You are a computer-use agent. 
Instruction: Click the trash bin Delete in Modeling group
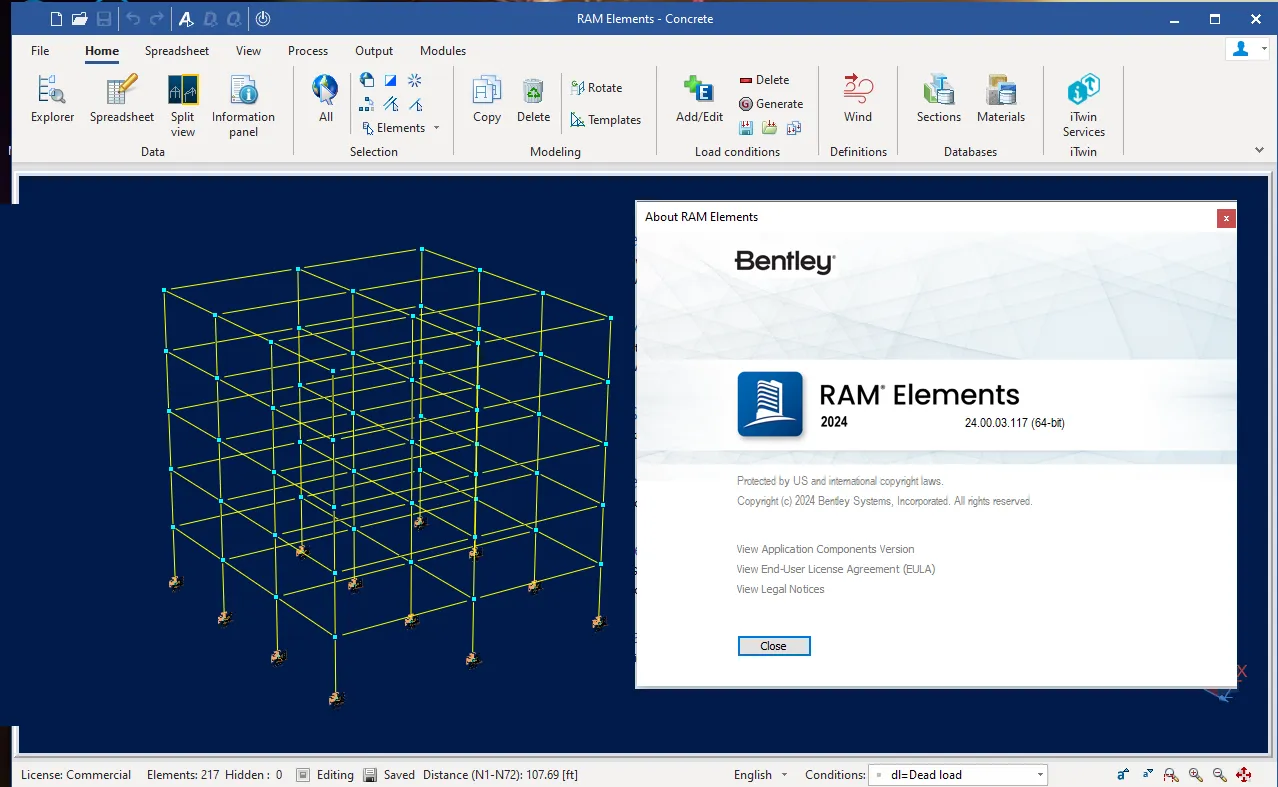pos(534,100)
